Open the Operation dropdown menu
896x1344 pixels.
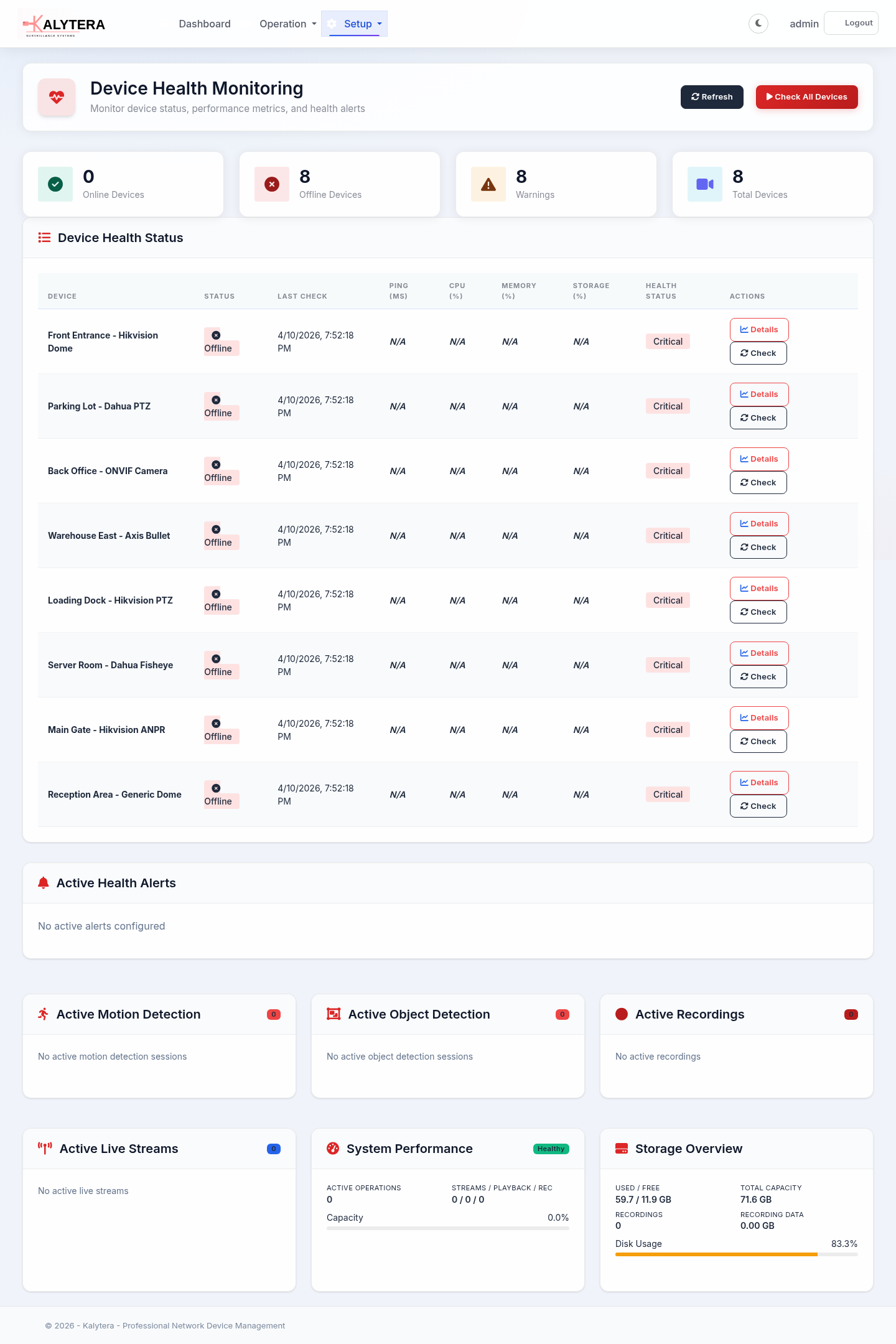[288, 24]
